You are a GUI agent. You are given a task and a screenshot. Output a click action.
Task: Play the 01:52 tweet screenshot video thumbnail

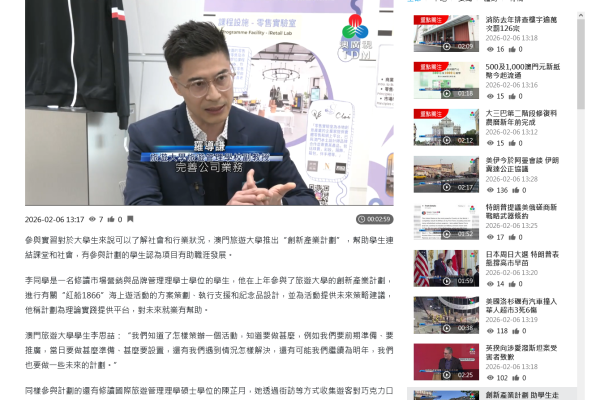[446, 222]
